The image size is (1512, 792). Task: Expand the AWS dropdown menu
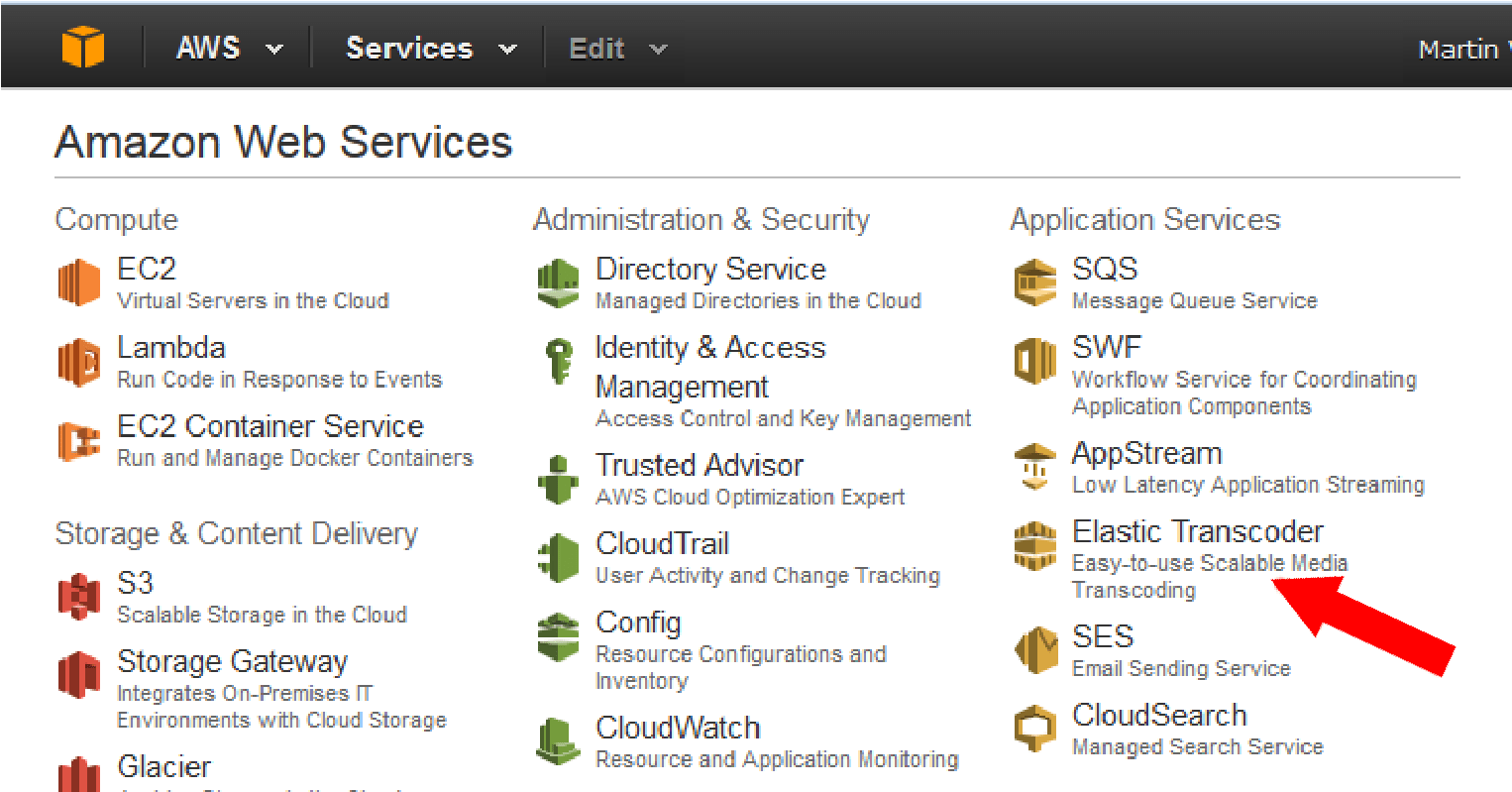(229, 48)
